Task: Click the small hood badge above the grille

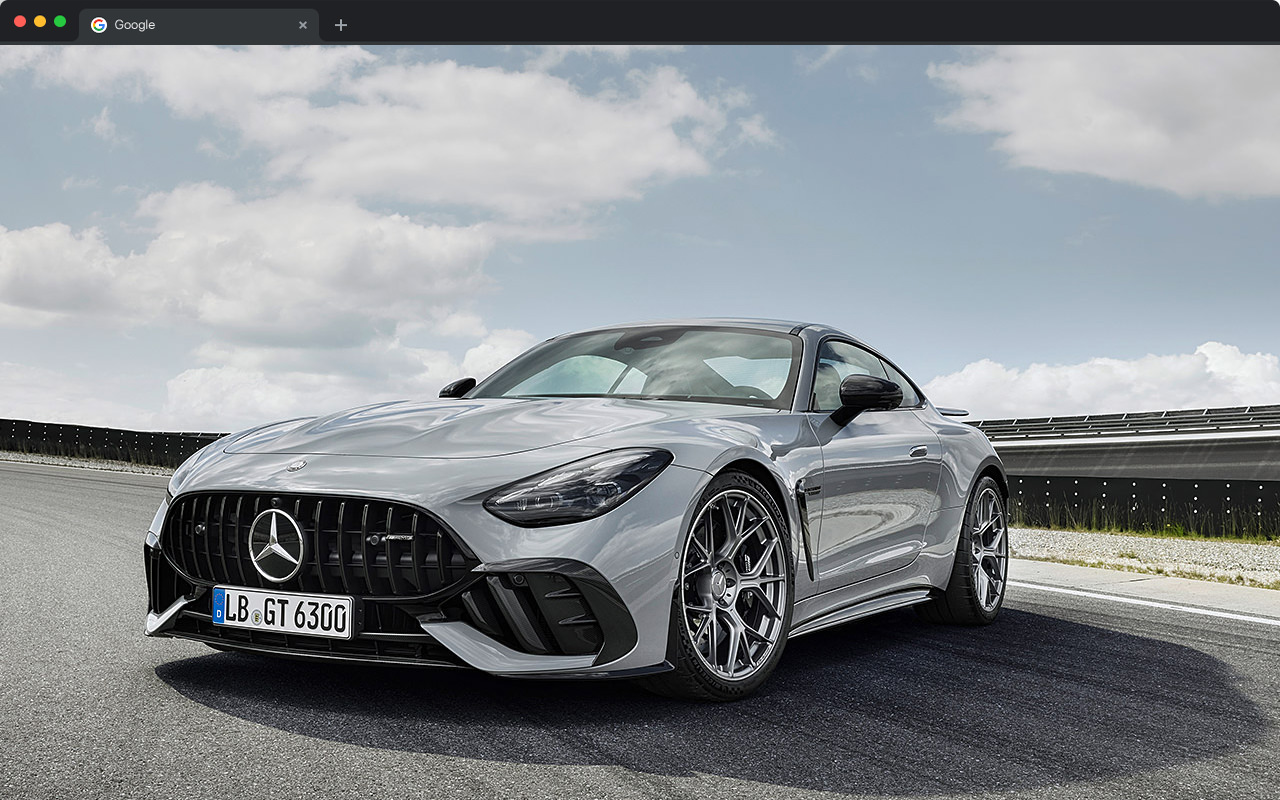Action: [x=296, y=465]
